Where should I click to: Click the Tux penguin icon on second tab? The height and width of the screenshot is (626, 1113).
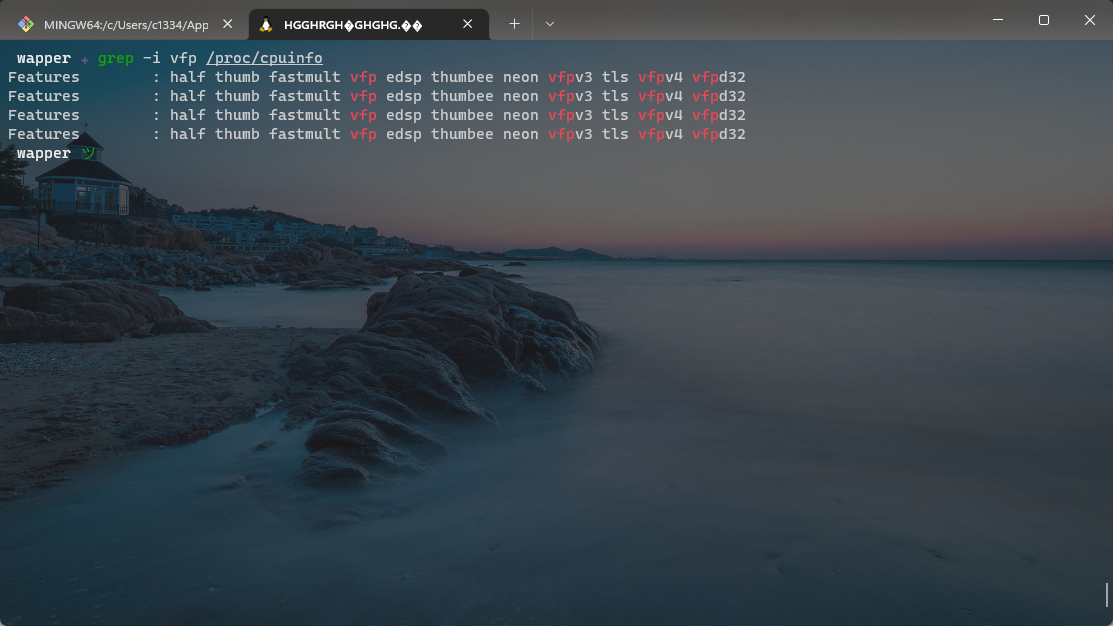265,22
